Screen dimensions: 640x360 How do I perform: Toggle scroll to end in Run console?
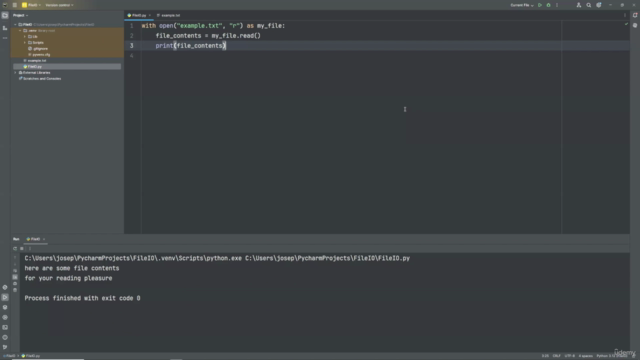point(15,277)
